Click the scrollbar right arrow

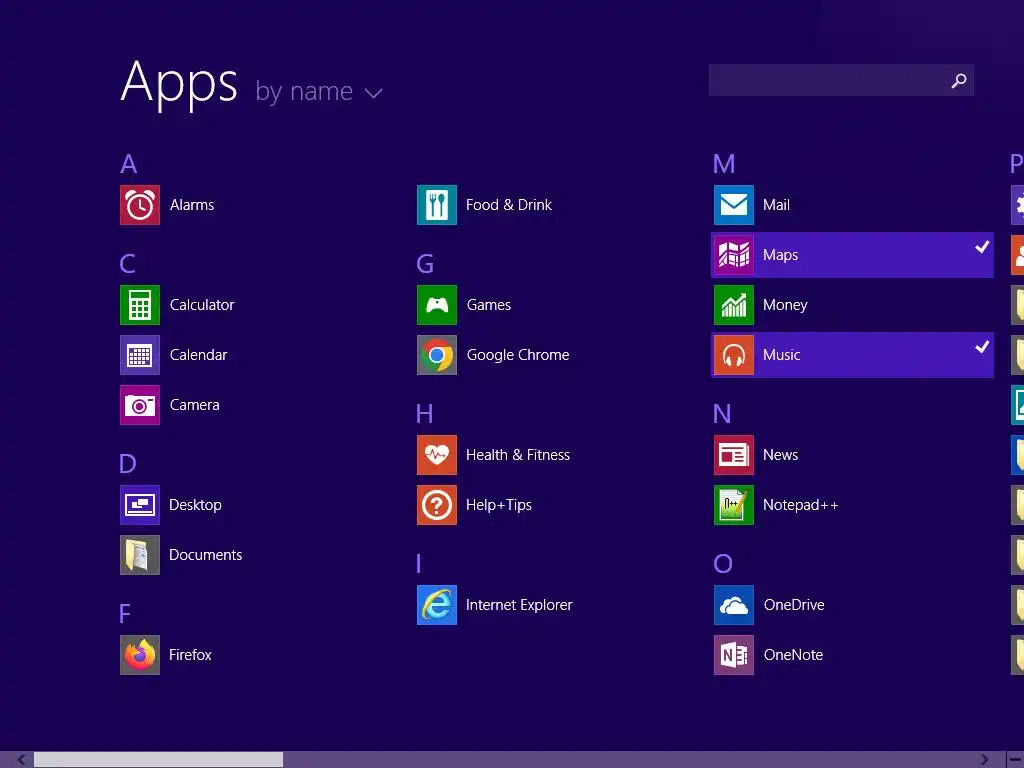point(984,760)
